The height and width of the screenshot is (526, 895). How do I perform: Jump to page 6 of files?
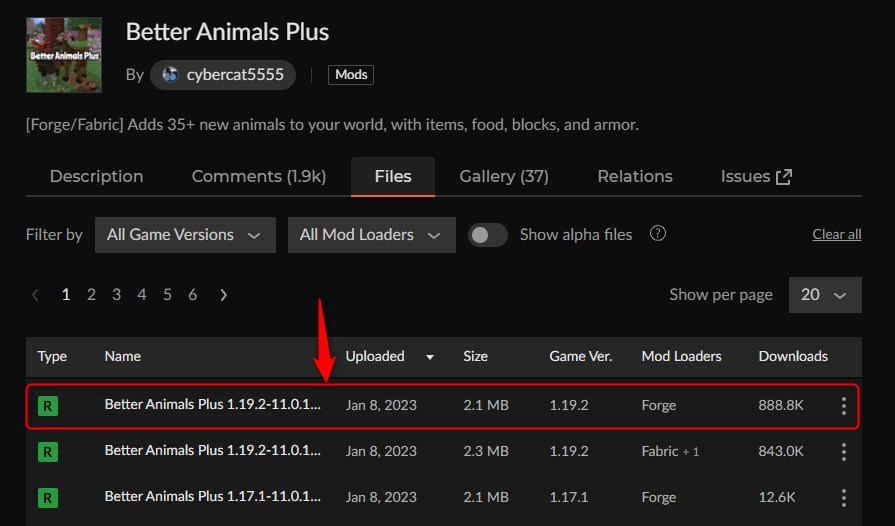pos(192,295)
